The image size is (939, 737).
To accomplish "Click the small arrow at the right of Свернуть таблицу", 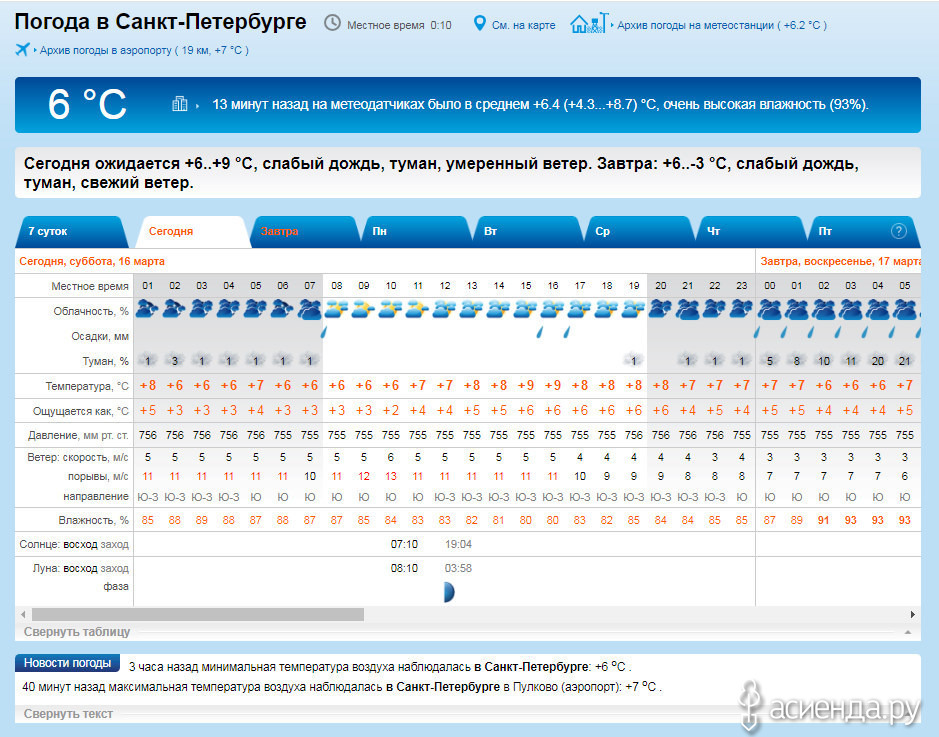I will coord(908,632).
